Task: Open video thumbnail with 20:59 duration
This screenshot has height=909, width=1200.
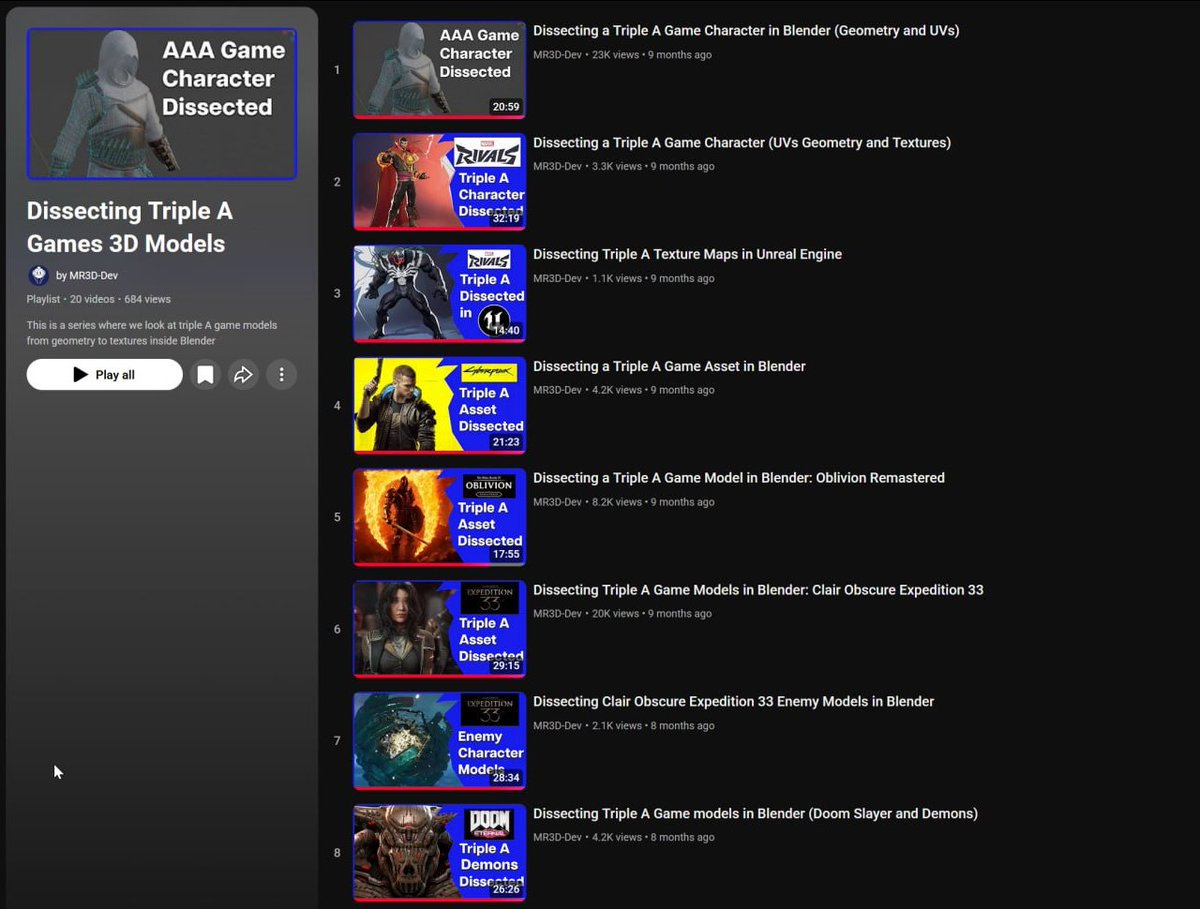Action: pos(439,70)
